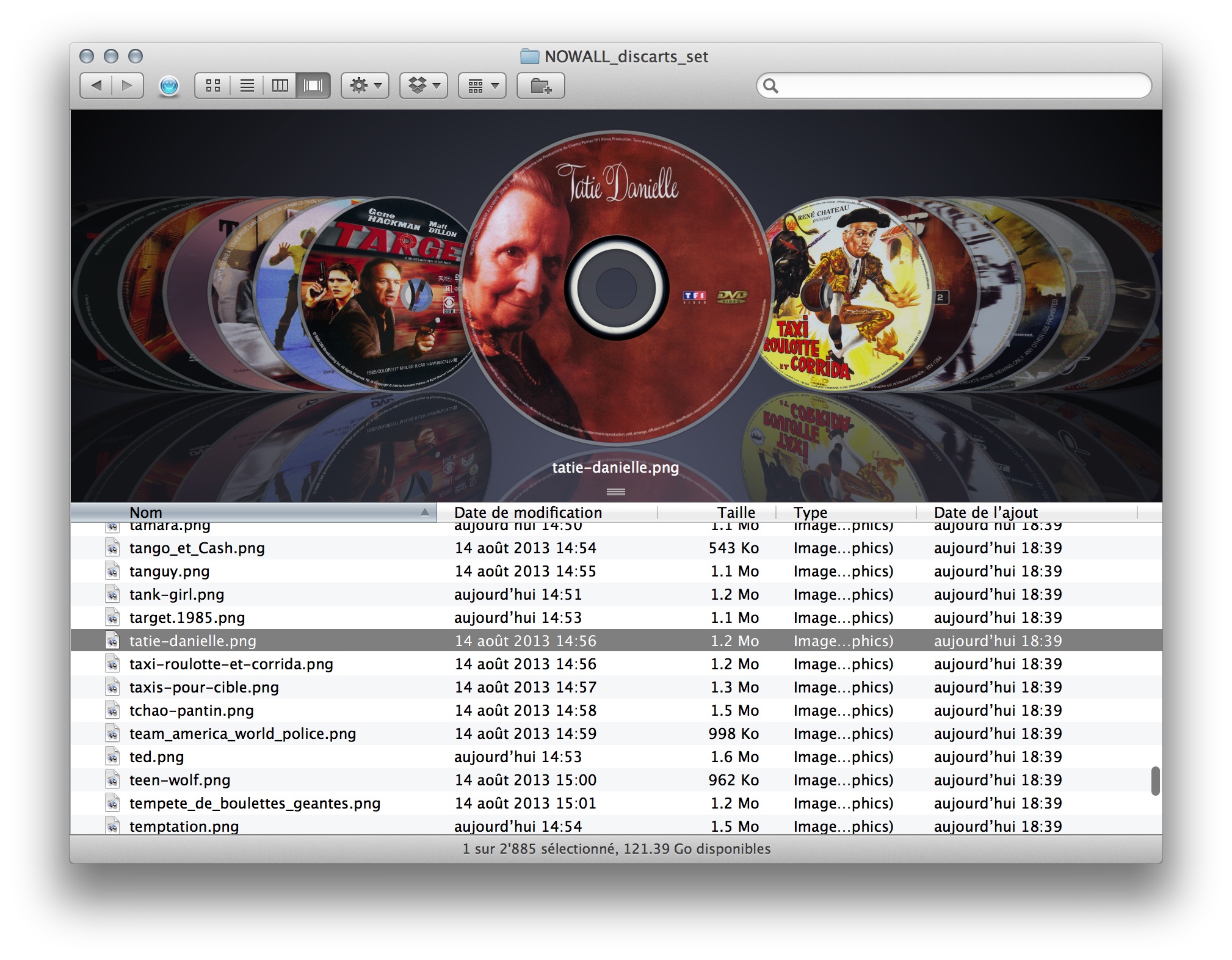Switch to icon view

pos(212,85)
